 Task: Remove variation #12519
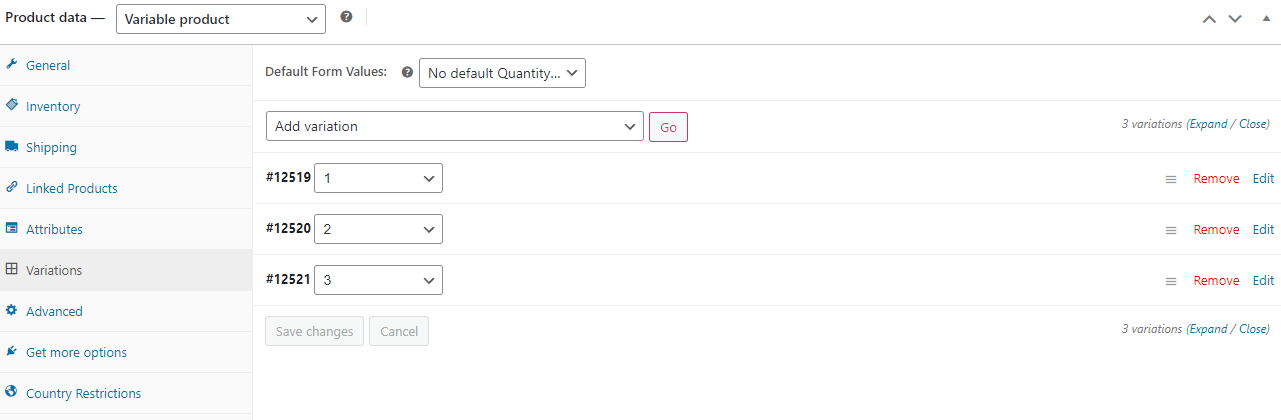(1216, 179)
